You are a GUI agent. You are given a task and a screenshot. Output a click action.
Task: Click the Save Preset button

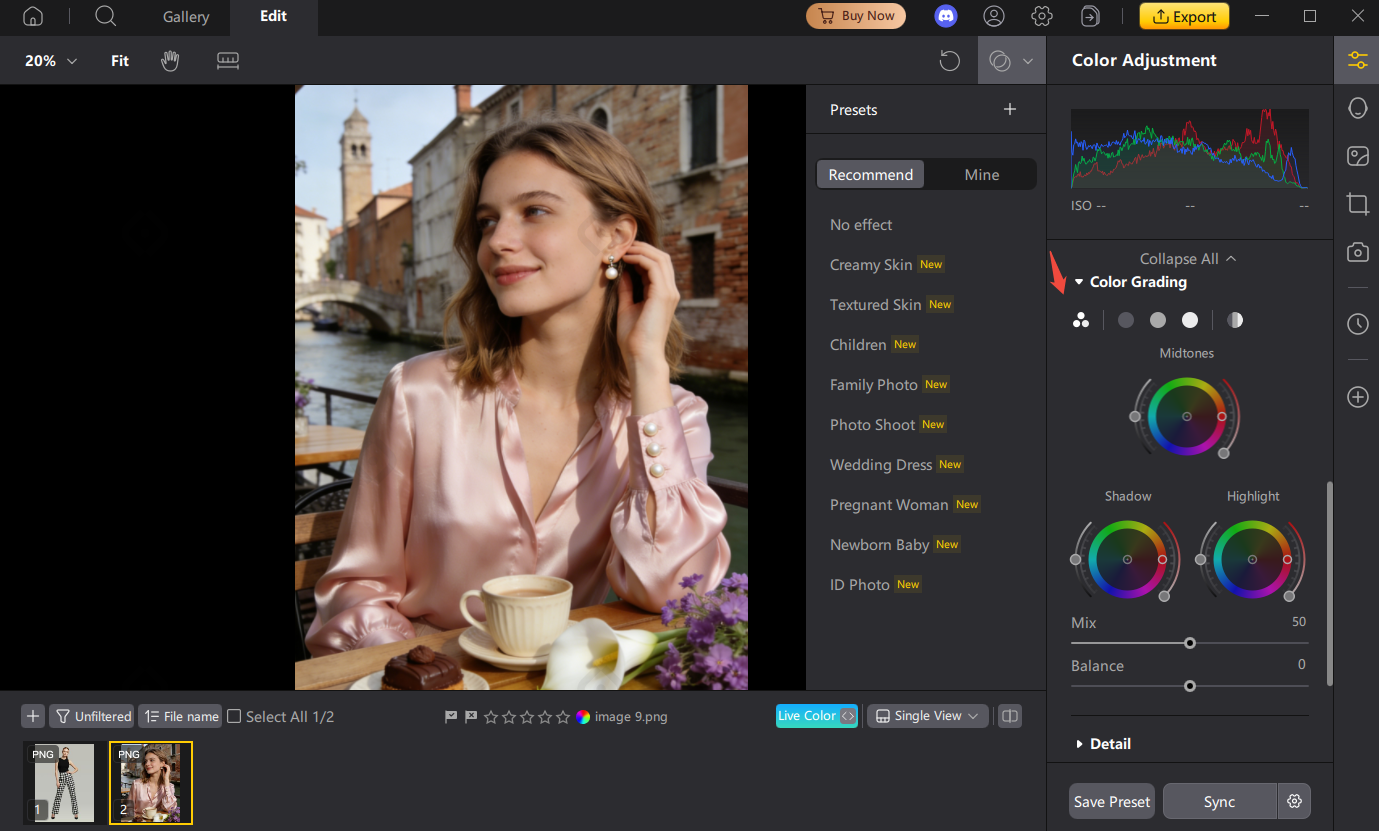tap(1111, 801)
